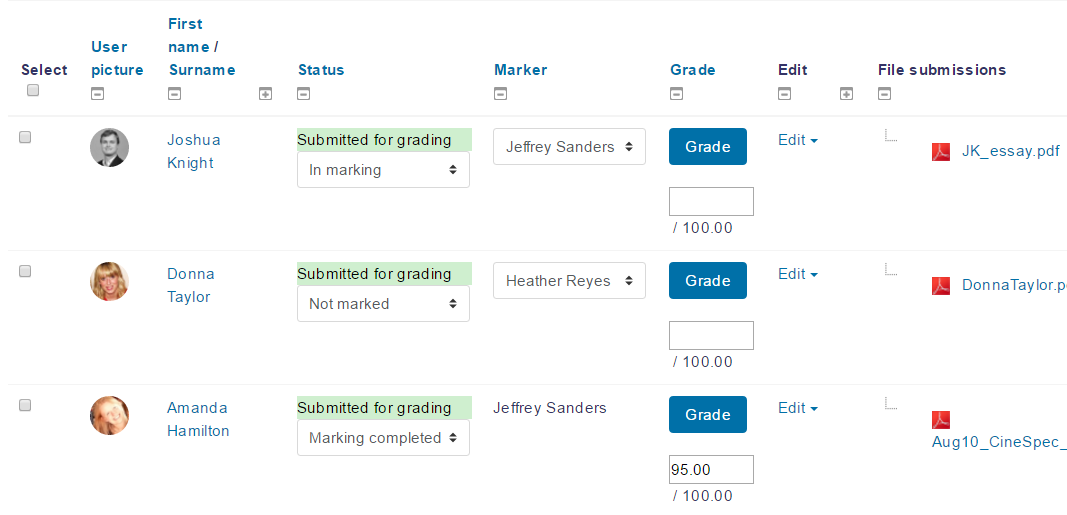Collapse the User picture column
This screenshot has height=515, width=1067.
point(97,95)
